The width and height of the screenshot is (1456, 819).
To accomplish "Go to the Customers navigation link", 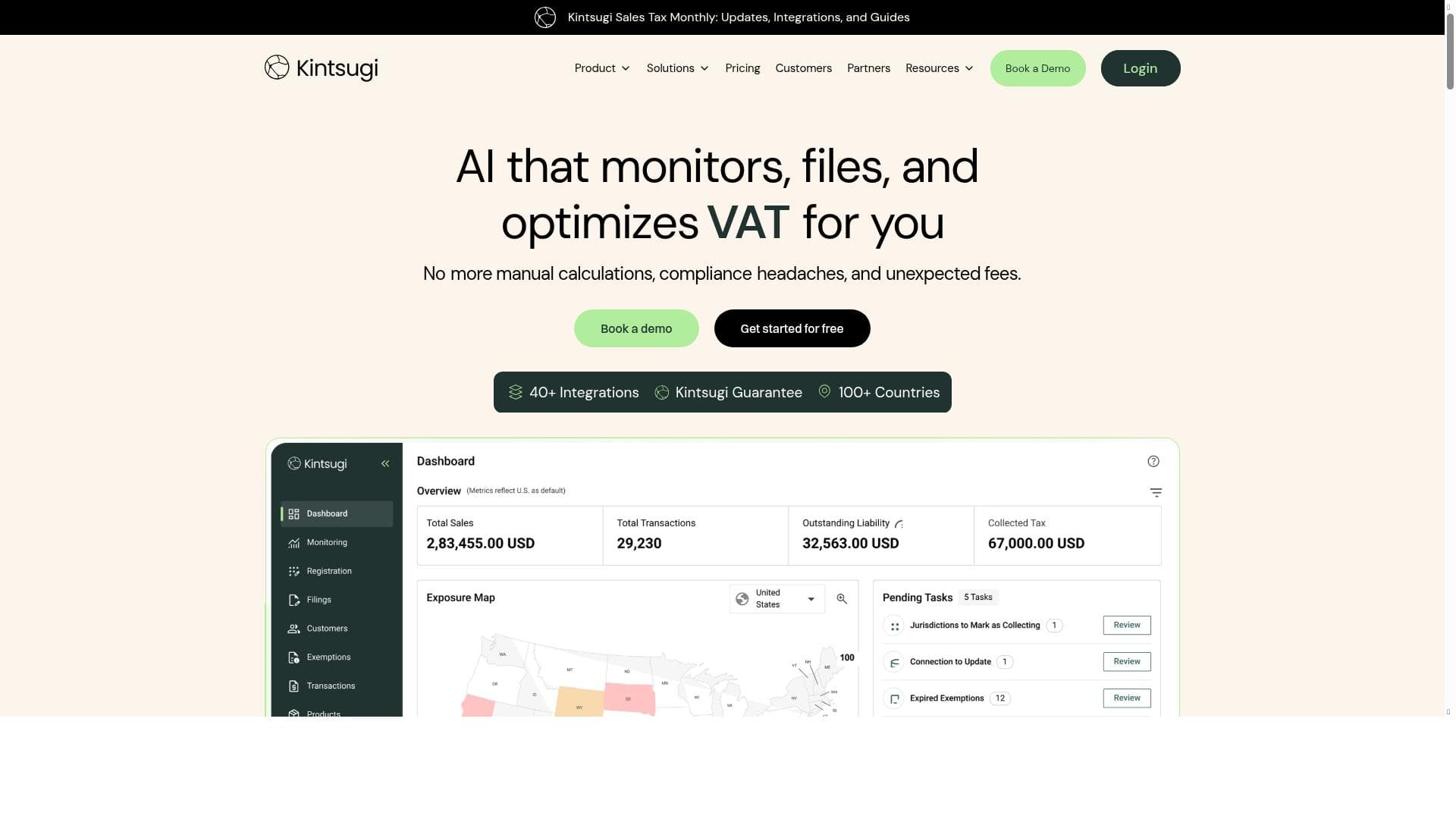I will 803,68.
